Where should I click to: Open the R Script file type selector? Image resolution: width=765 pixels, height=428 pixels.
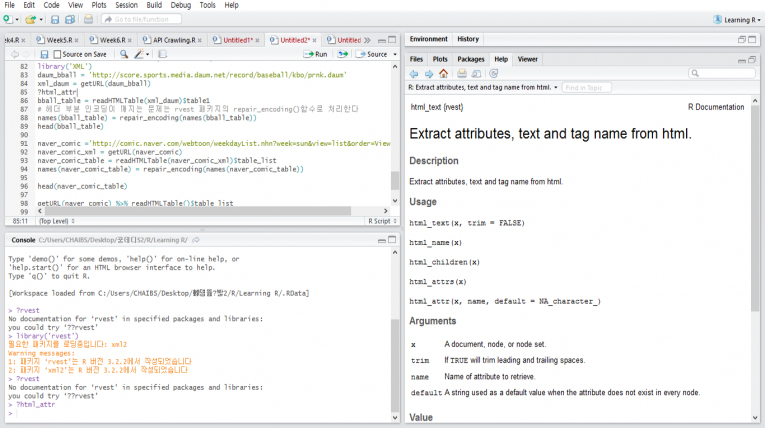tap(378, 220)
